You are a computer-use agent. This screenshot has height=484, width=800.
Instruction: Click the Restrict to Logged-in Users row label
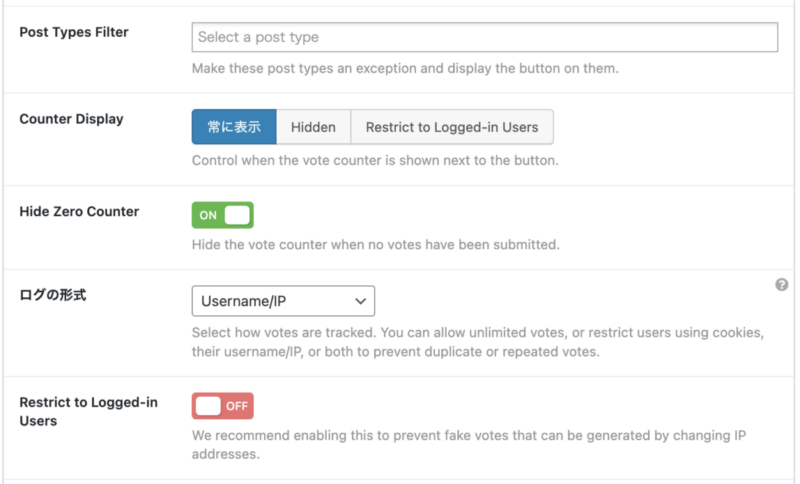[88, 411]
